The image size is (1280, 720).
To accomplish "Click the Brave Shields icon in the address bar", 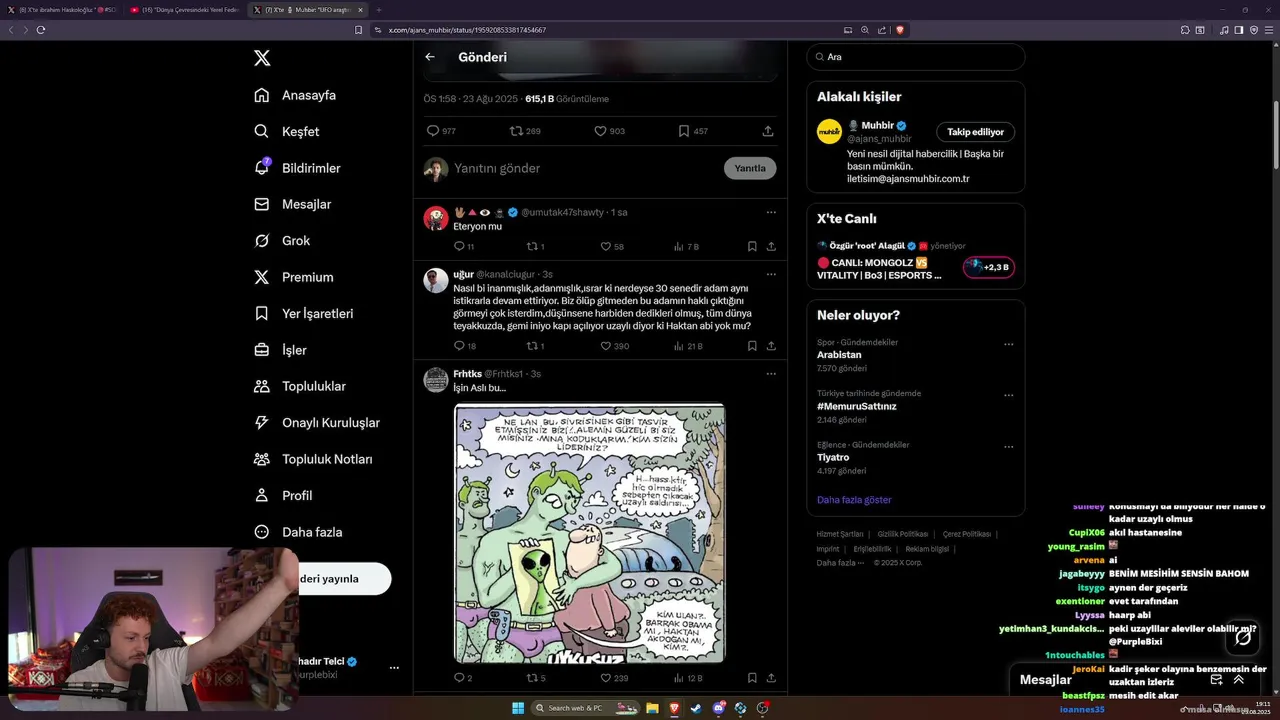I will [x=900, y=30].
